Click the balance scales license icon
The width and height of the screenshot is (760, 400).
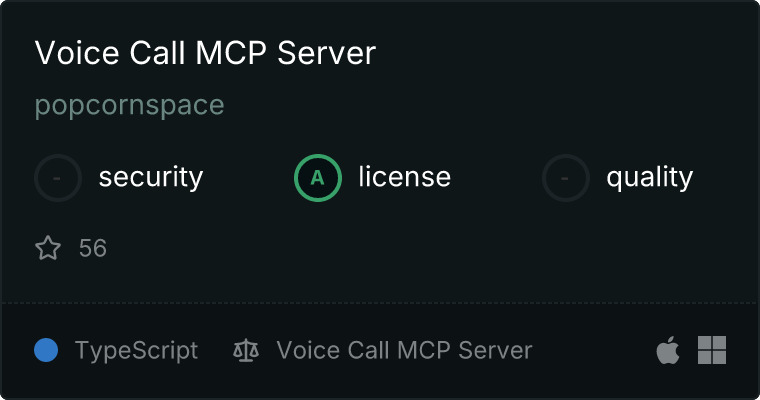pos(246,350)
